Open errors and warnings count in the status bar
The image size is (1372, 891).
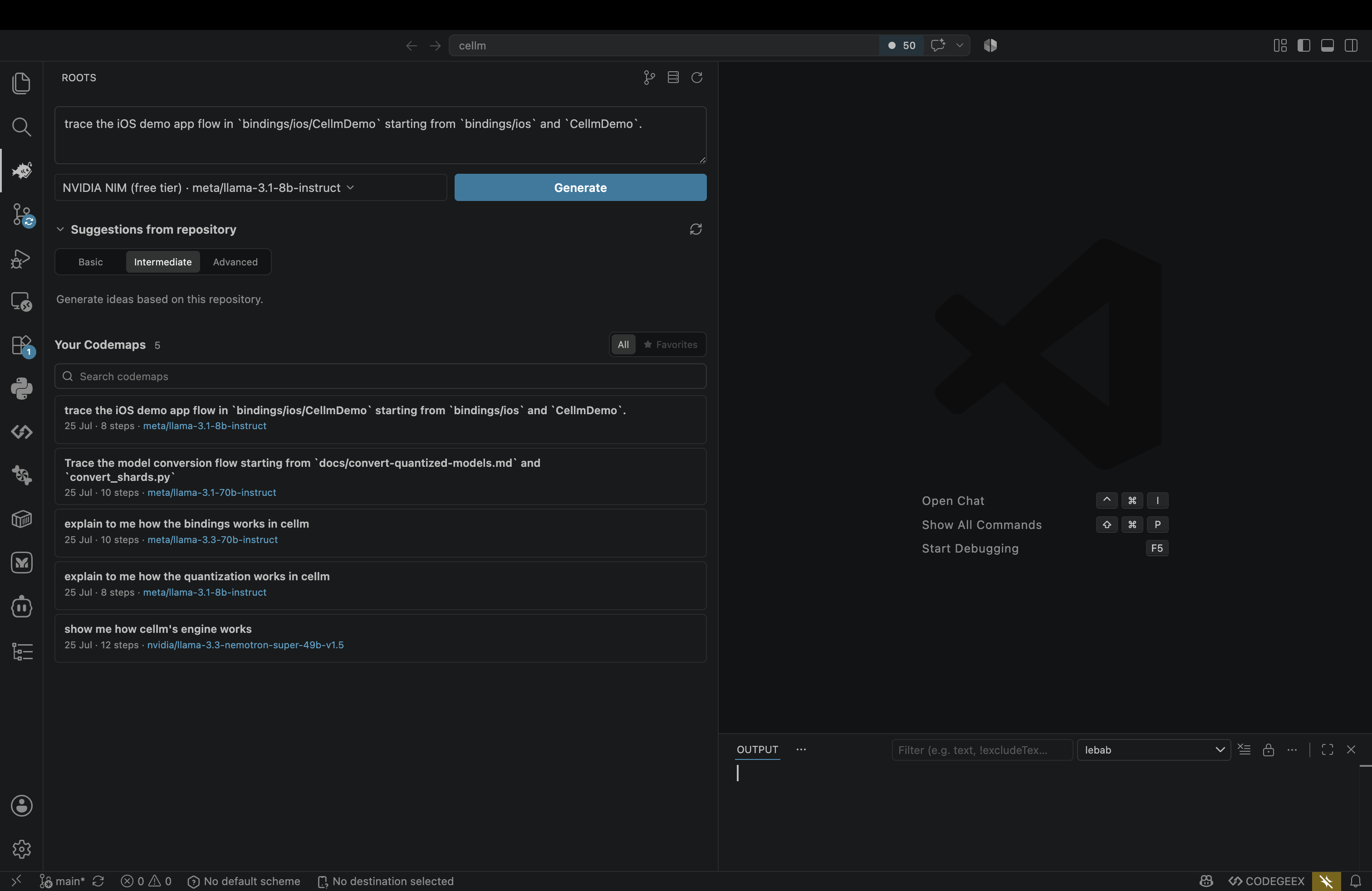pyautogui.click(x=146, y=881)
